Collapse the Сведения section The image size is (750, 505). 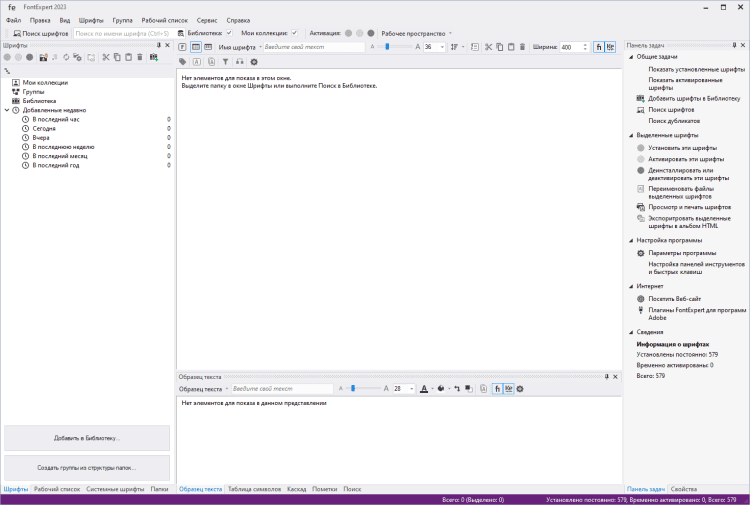[x=631, y=332]
